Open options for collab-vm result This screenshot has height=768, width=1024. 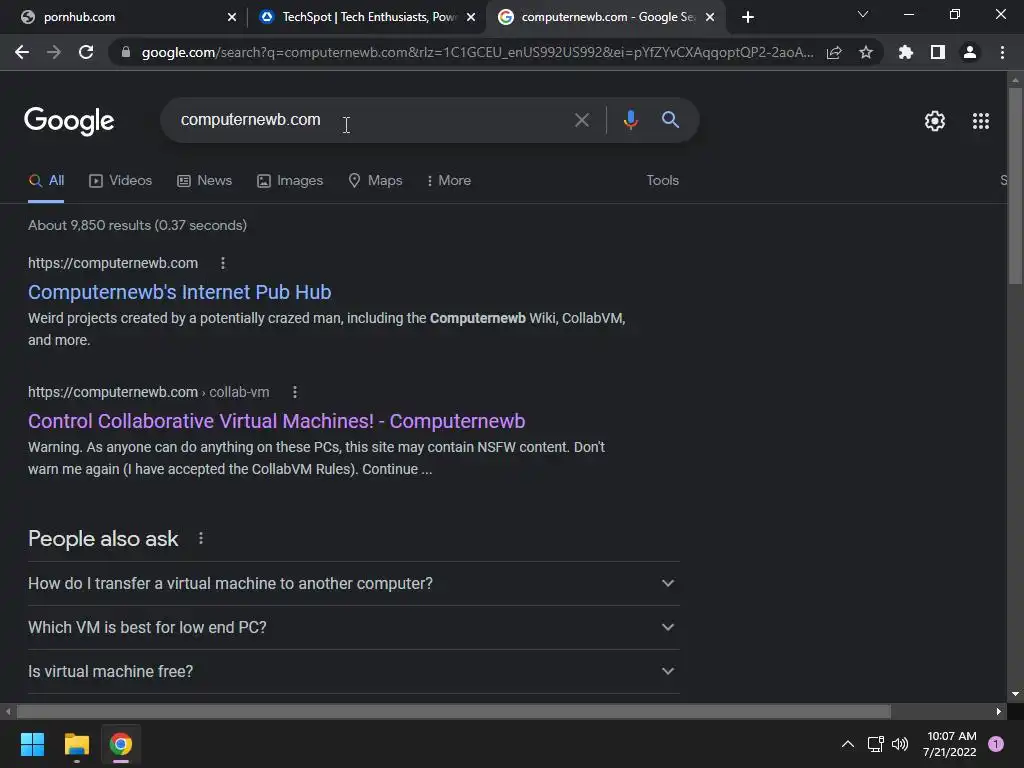coord(295,392)
